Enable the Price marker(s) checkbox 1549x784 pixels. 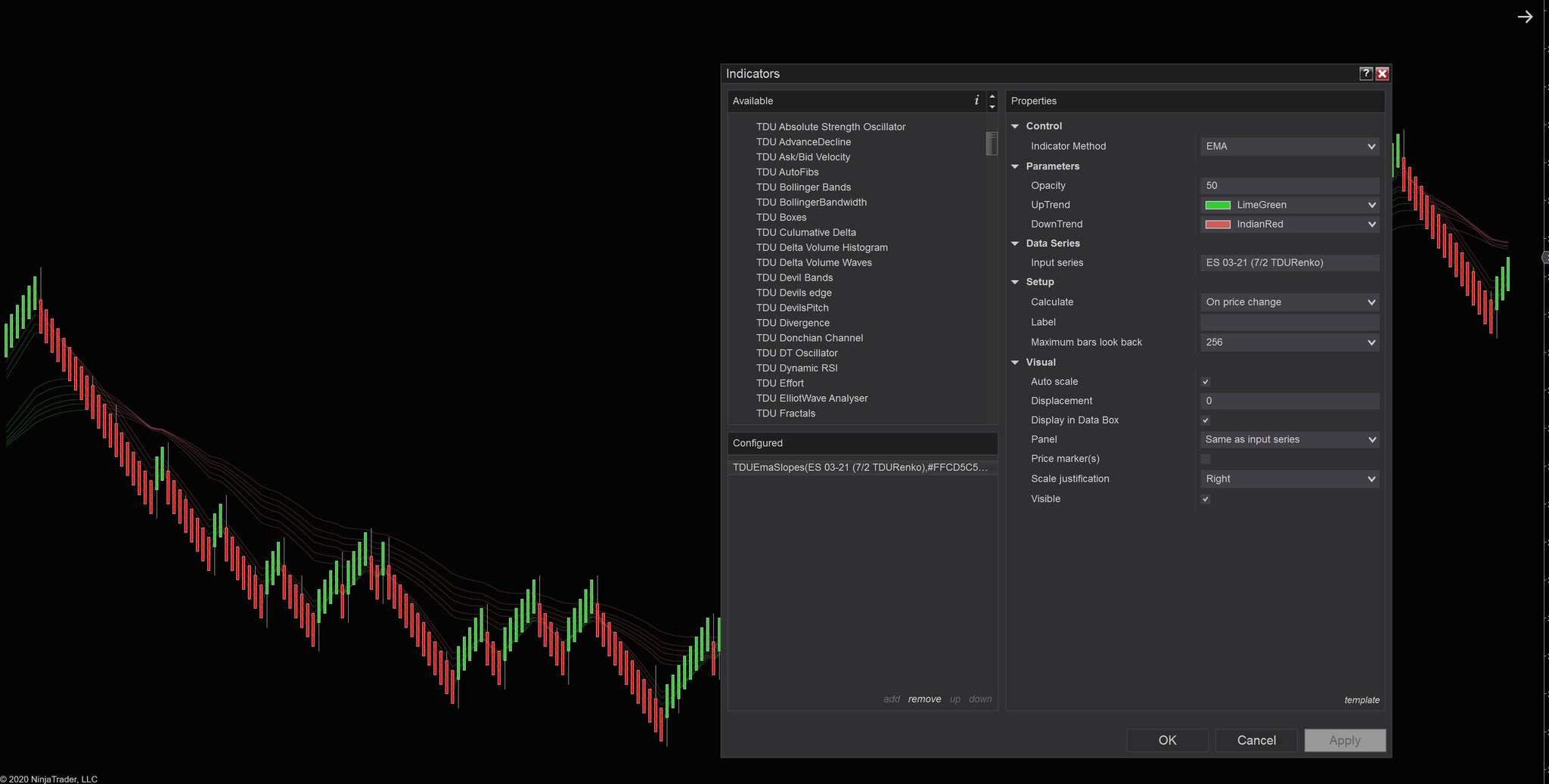1205,458
